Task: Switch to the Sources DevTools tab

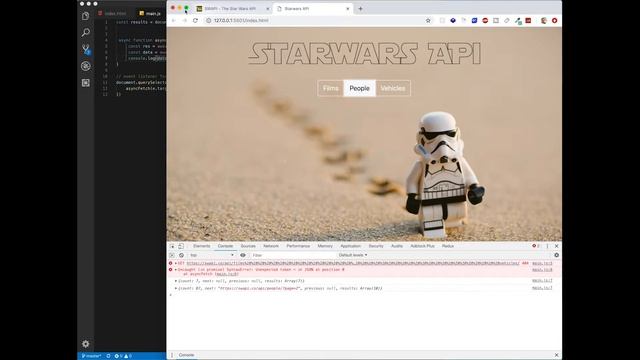Action: (x=248, y=246)
